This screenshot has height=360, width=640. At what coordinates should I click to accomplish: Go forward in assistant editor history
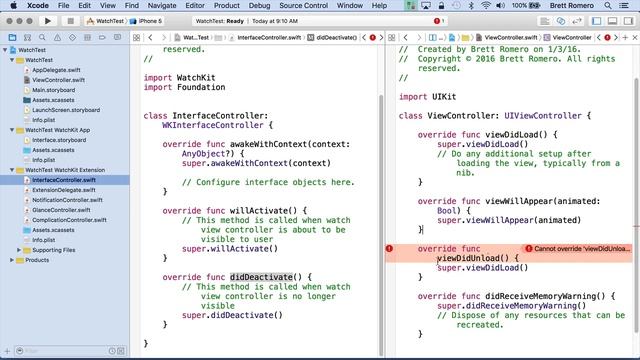(x=419, y=38)
